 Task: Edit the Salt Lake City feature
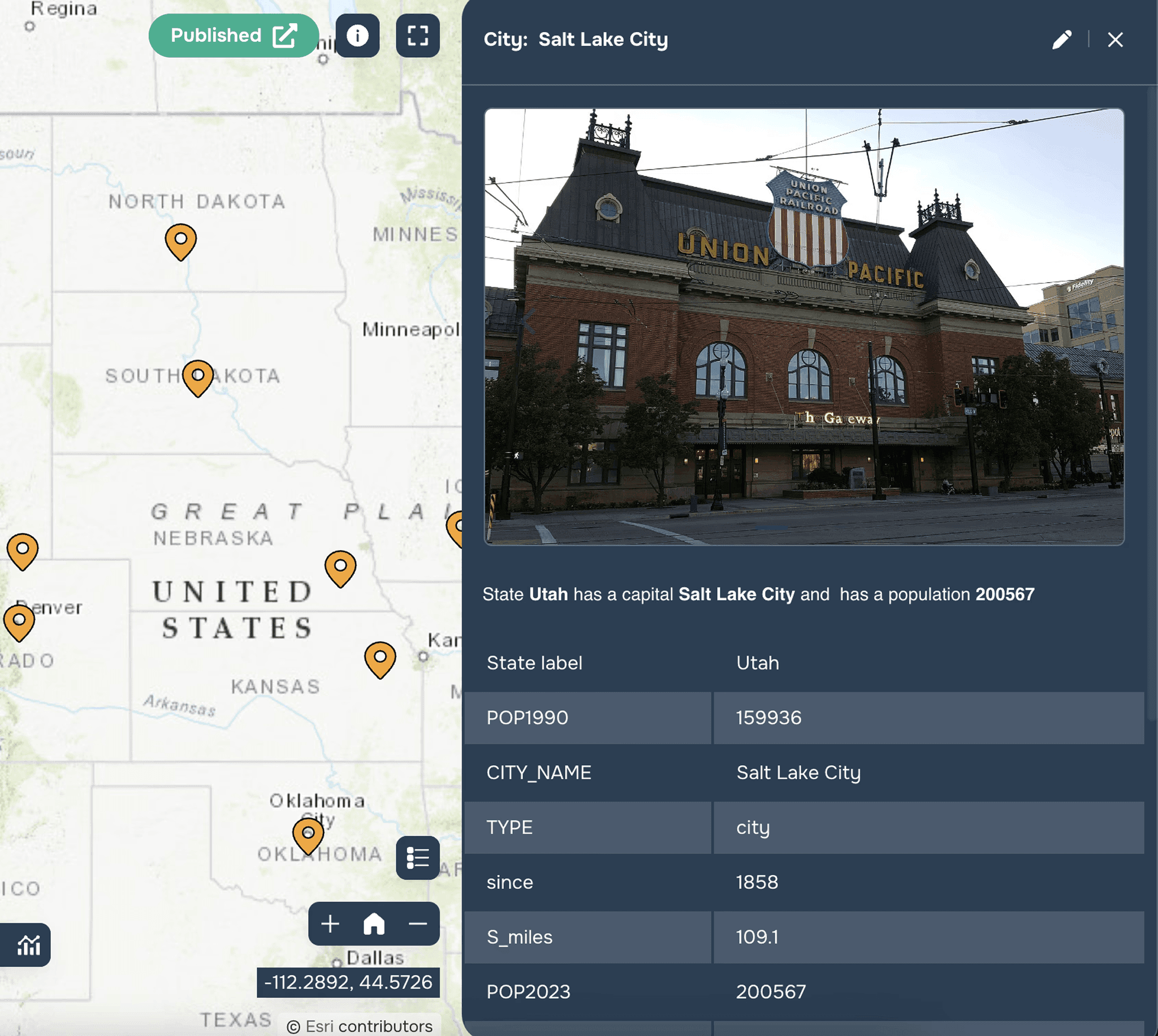click(x=1061, y=39)
